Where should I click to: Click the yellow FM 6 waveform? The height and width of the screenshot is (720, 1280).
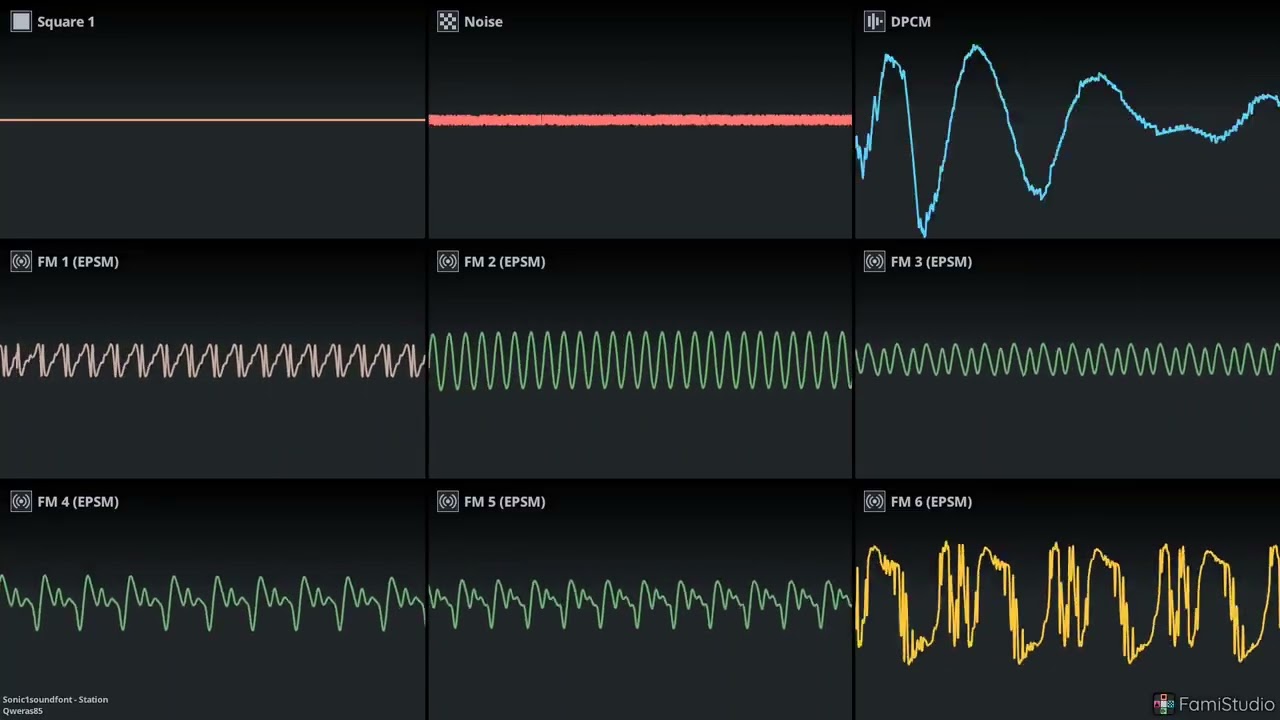click(x=1067, y=603)
